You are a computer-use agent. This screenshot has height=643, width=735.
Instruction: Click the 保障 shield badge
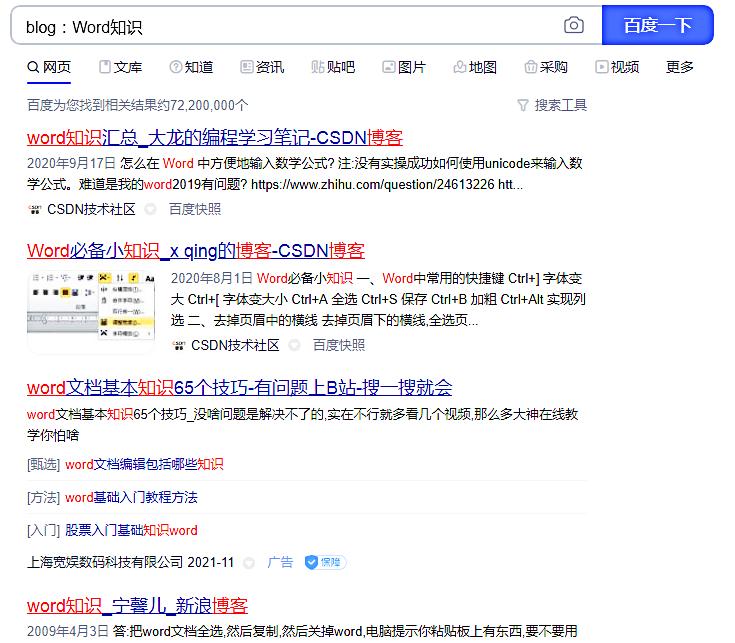point(325,562)
